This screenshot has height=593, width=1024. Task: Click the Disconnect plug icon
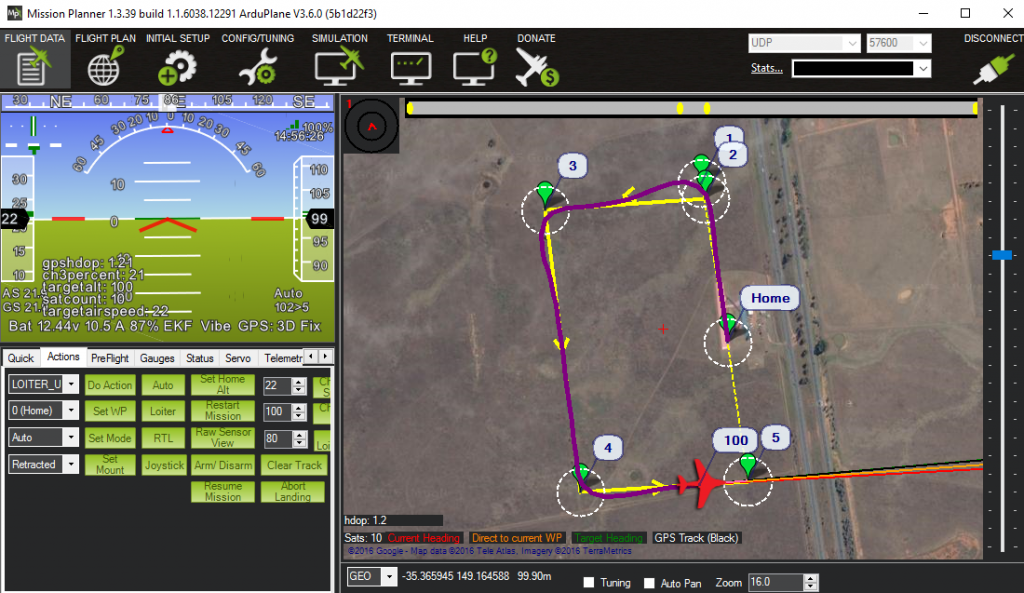click(994, 67)
